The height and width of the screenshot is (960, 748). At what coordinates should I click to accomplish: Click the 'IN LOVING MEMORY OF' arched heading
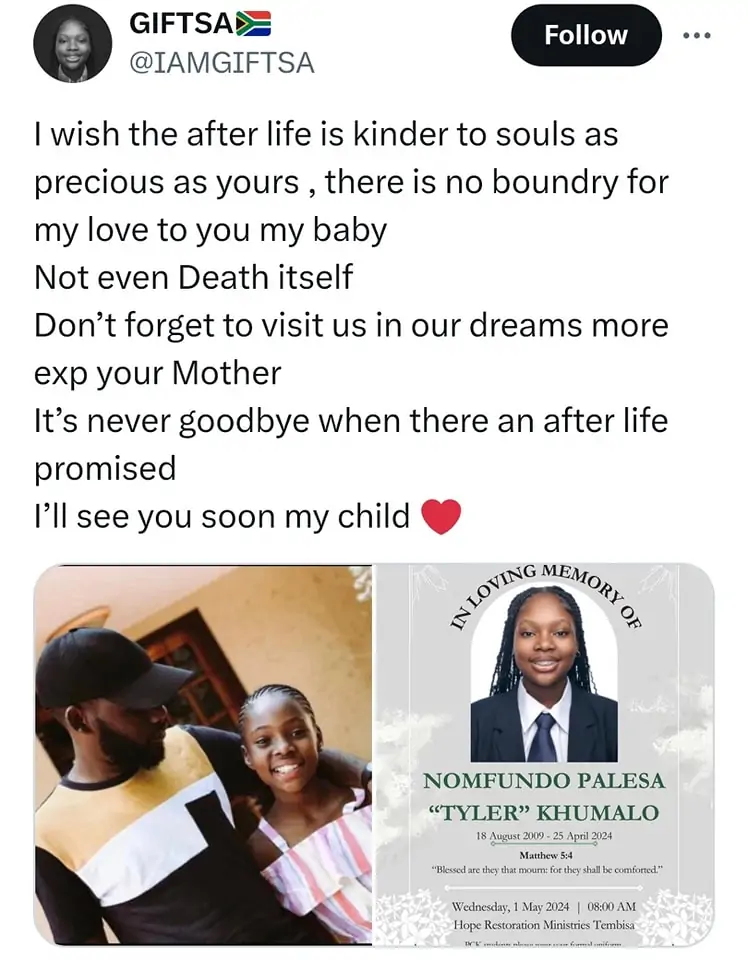[x=546, y=595]
